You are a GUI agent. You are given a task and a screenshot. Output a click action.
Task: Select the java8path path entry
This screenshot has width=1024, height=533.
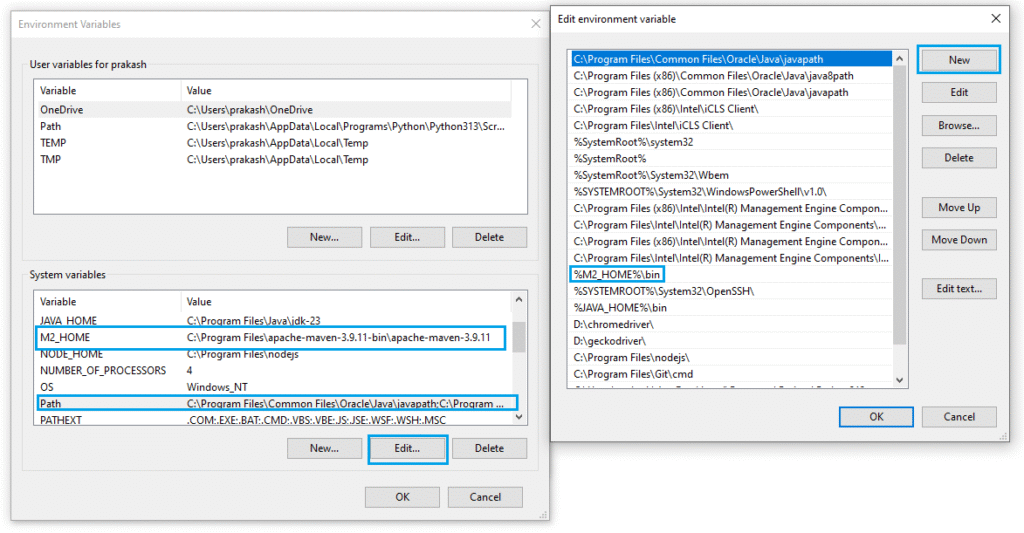[x=731, y=76]
